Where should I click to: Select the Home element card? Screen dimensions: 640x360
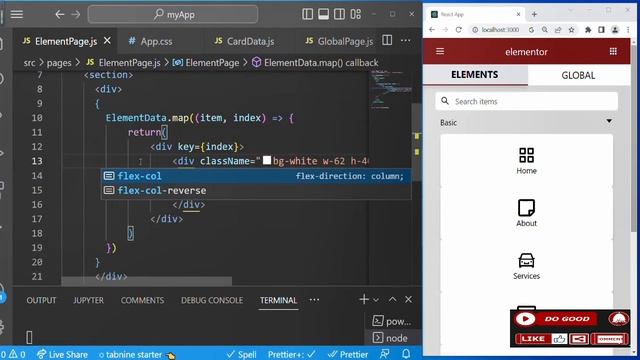coord(527,161)
